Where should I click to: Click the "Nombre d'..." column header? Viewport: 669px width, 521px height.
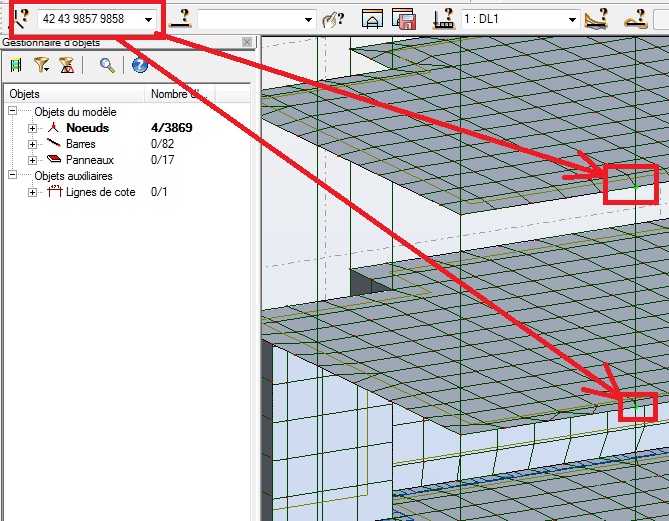[180, 94]
